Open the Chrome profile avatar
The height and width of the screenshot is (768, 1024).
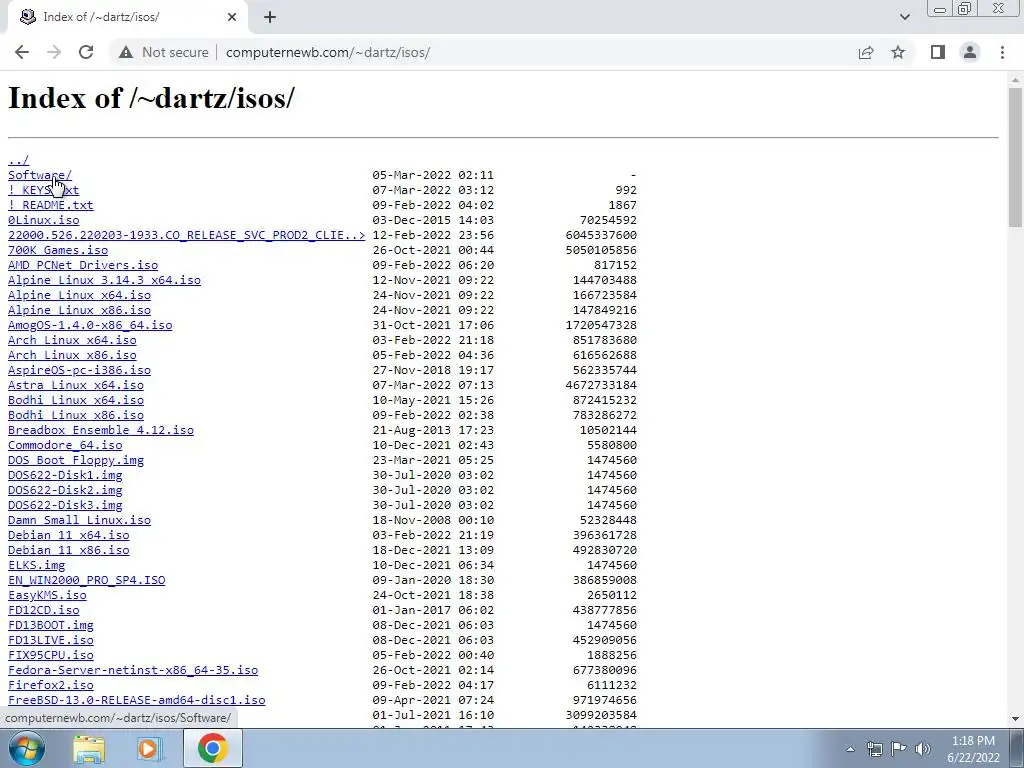point(970,52)
